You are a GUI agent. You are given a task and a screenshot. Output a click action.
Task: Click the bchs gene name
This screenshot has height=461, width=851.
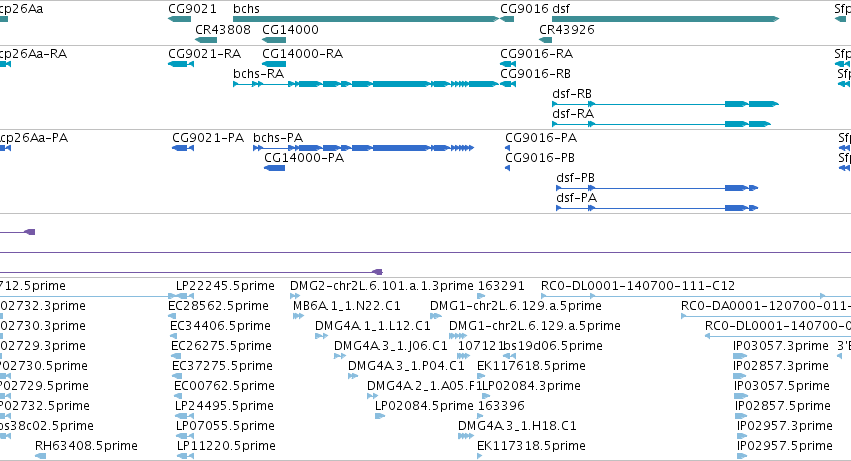(246, 9)
